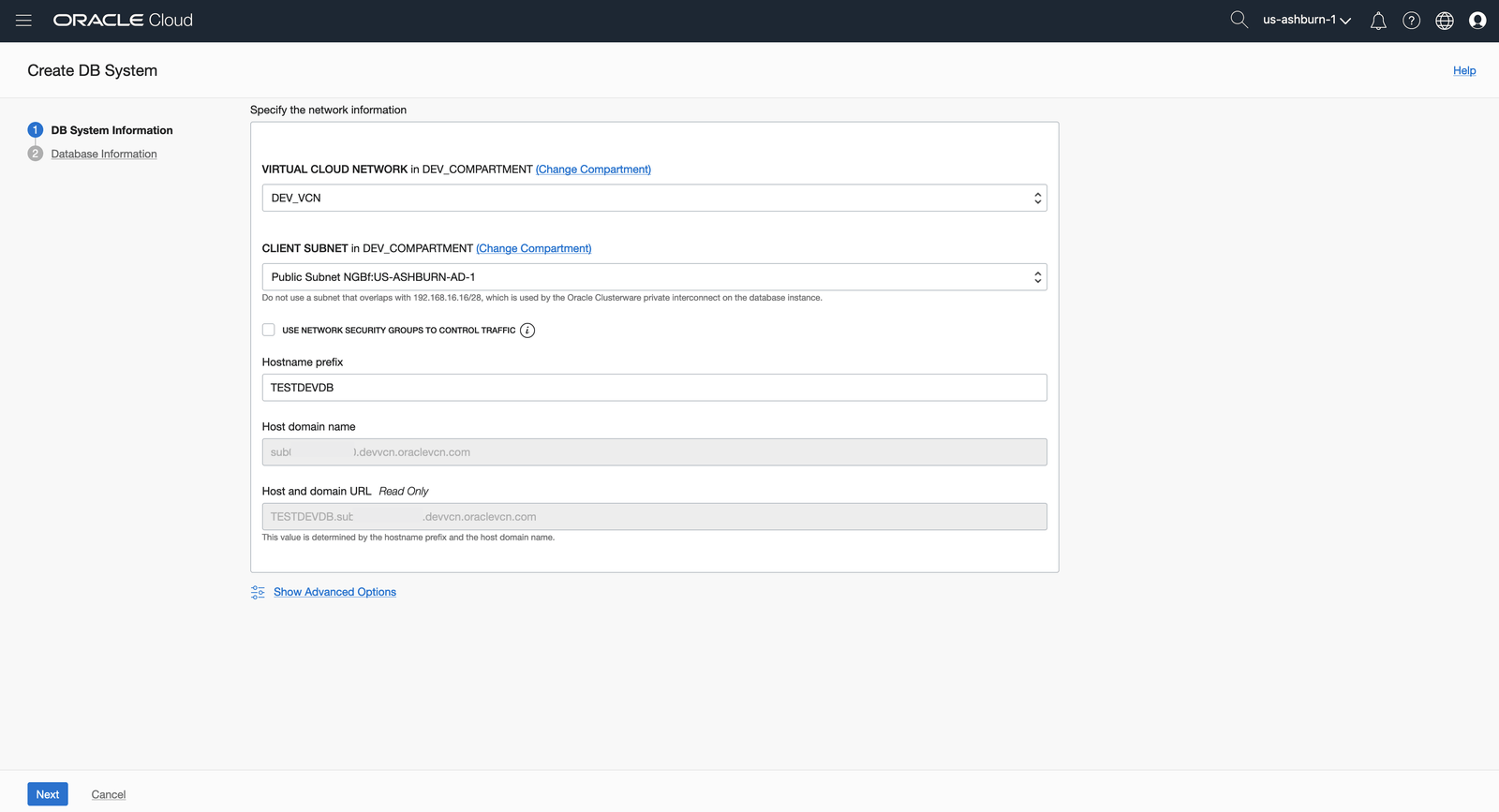Open the notifications bell
The image size is (1499, 812).
click(x=1378, y=21)
